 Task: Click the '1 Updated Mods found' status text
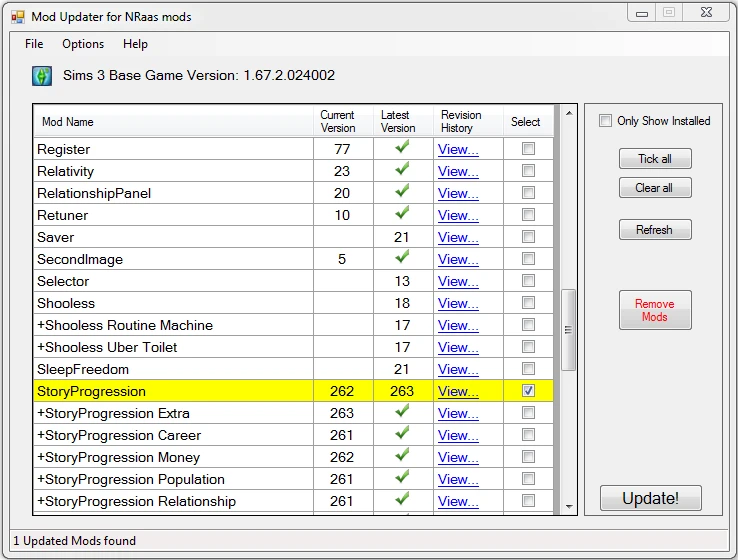tap(74, 541)
